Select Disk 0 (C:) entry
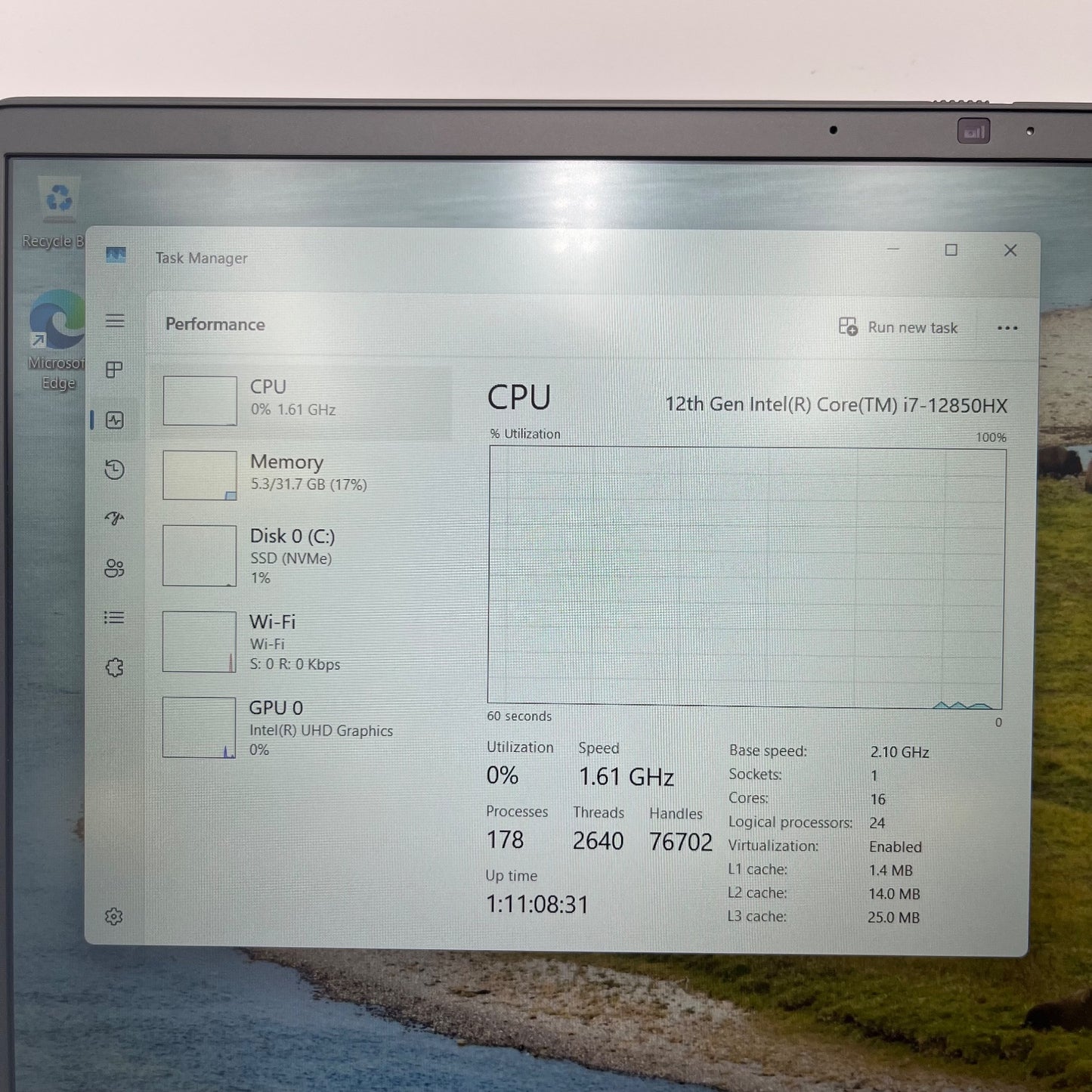The height and width of the screenshot is (1092, 1092). 302,556
